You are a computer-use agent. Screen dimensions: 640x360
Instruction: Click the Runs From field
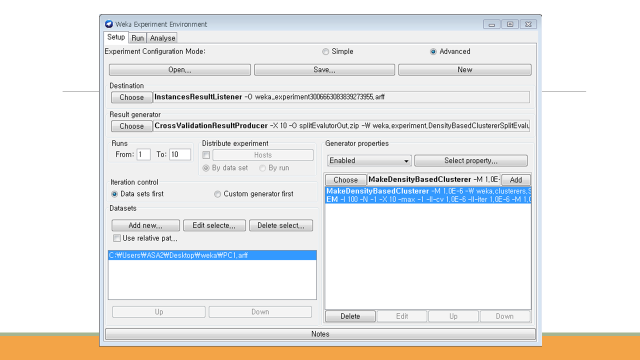pos(143,154)
